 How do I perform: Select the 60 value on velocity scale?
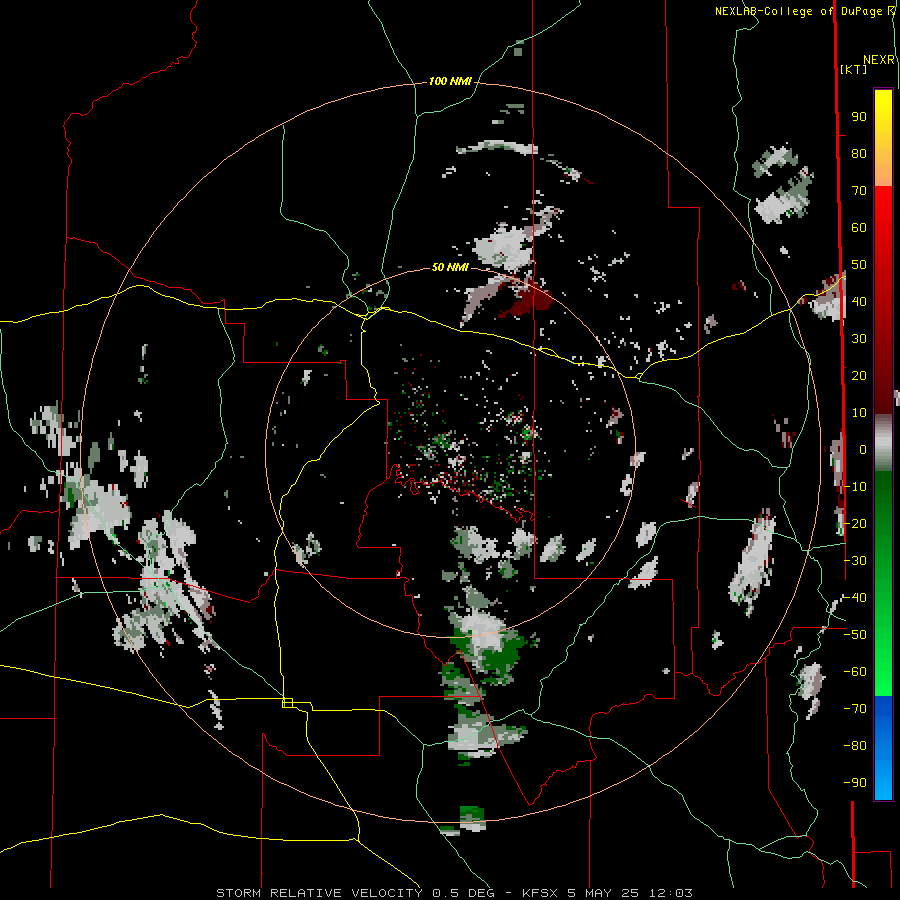(x=859, y=228)
